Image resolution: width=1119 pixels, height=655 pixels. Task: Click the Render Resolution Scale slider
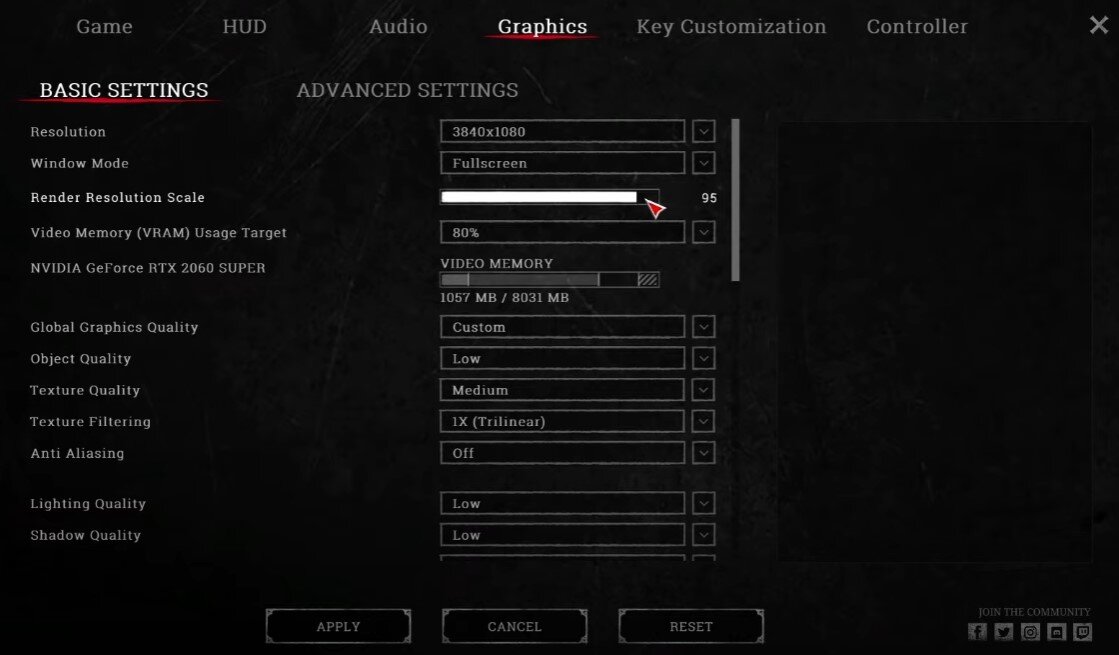point(550,197)
